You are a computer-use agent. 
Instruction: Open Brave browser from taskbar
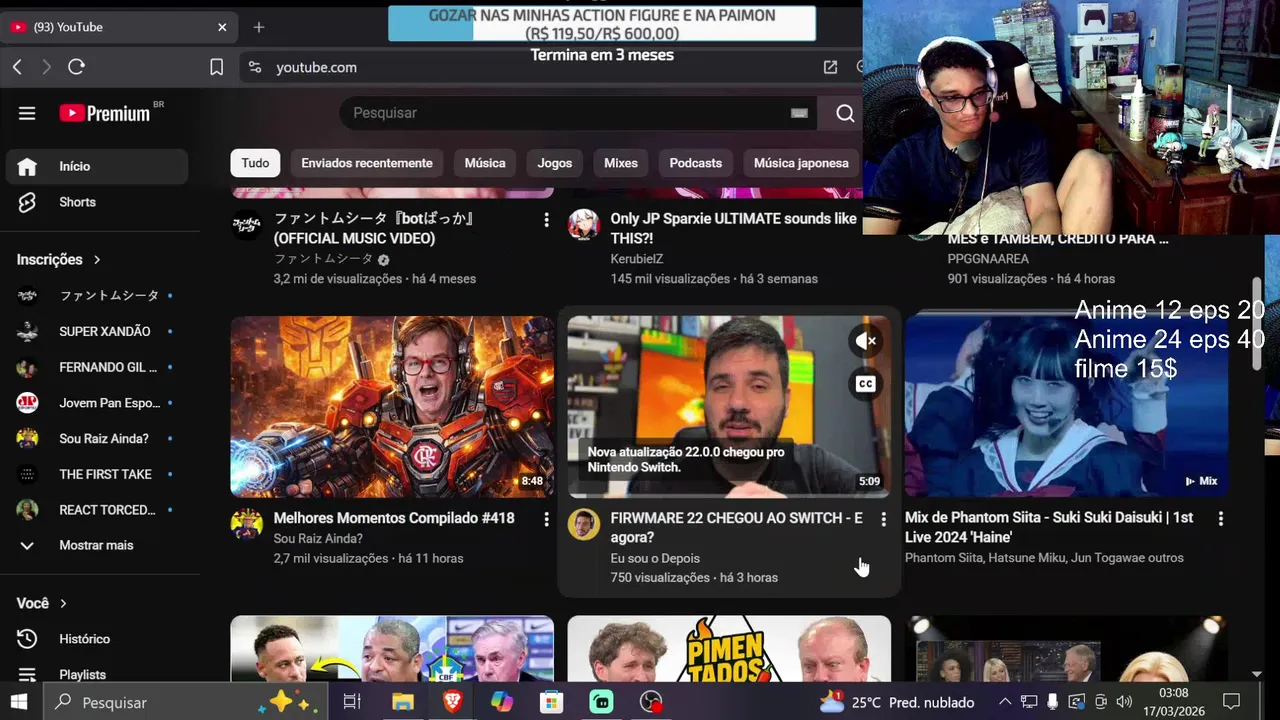click(x=452, y=702)
